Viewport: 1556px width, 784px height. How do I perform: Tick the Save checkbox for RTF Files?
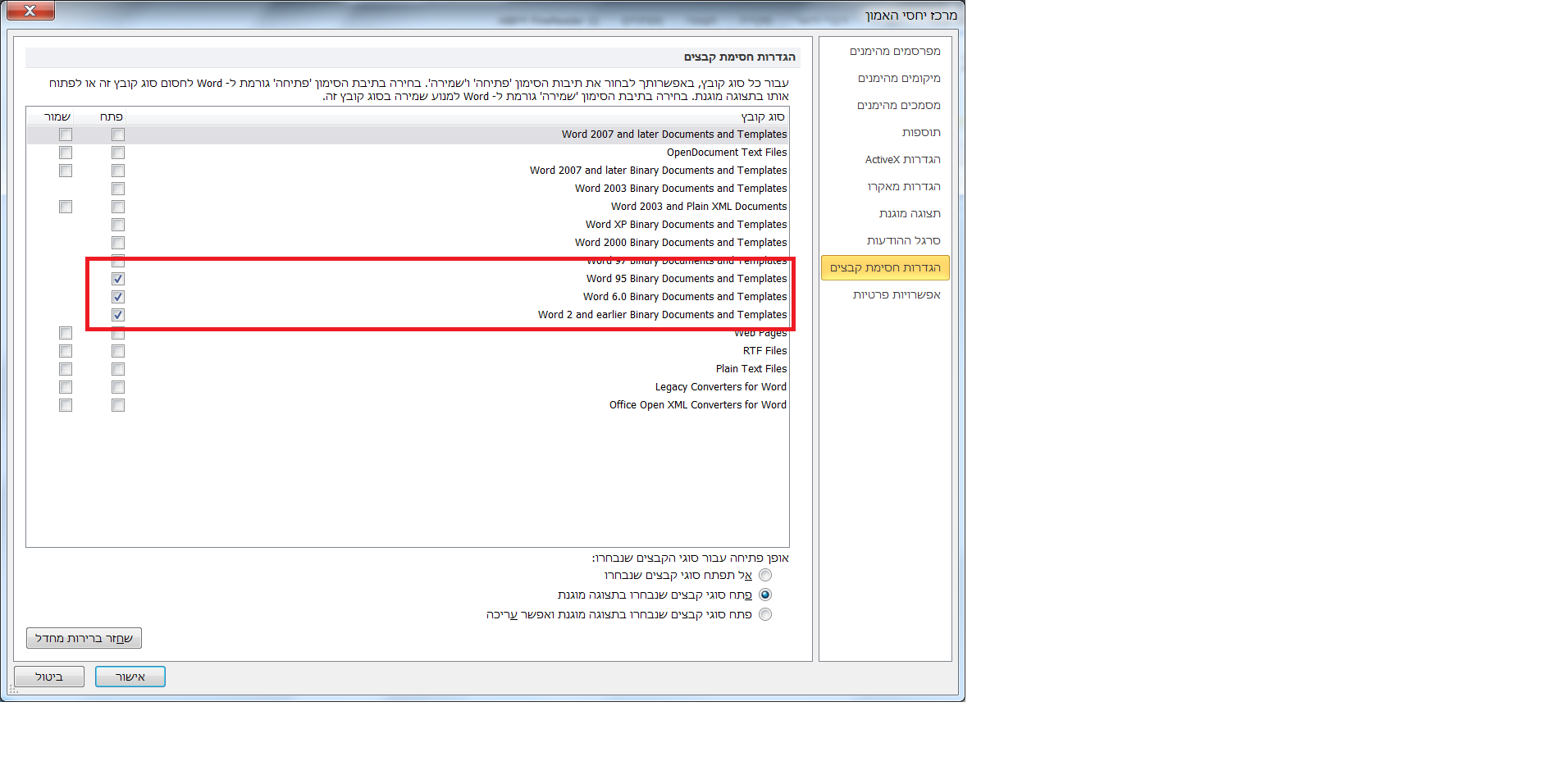point(66,351)
